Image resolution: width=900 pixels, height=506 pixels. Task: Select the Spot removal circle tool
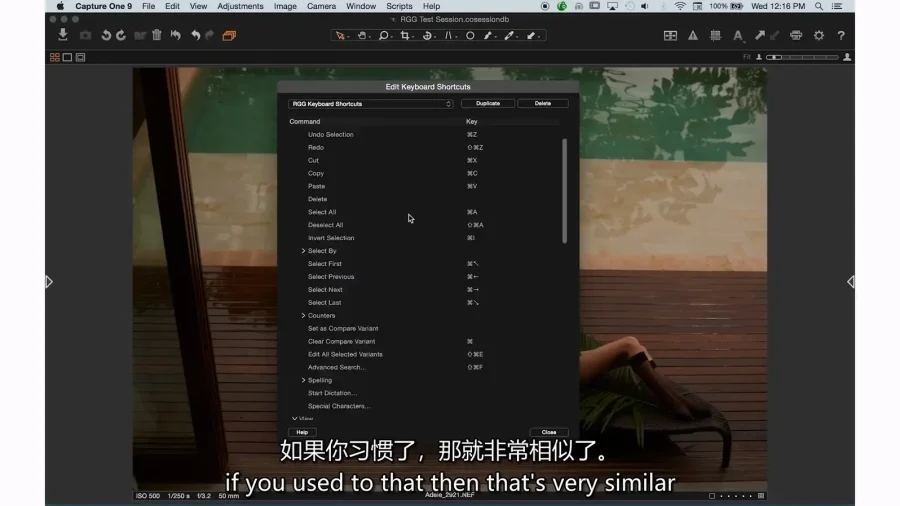(x=470, y=36)
